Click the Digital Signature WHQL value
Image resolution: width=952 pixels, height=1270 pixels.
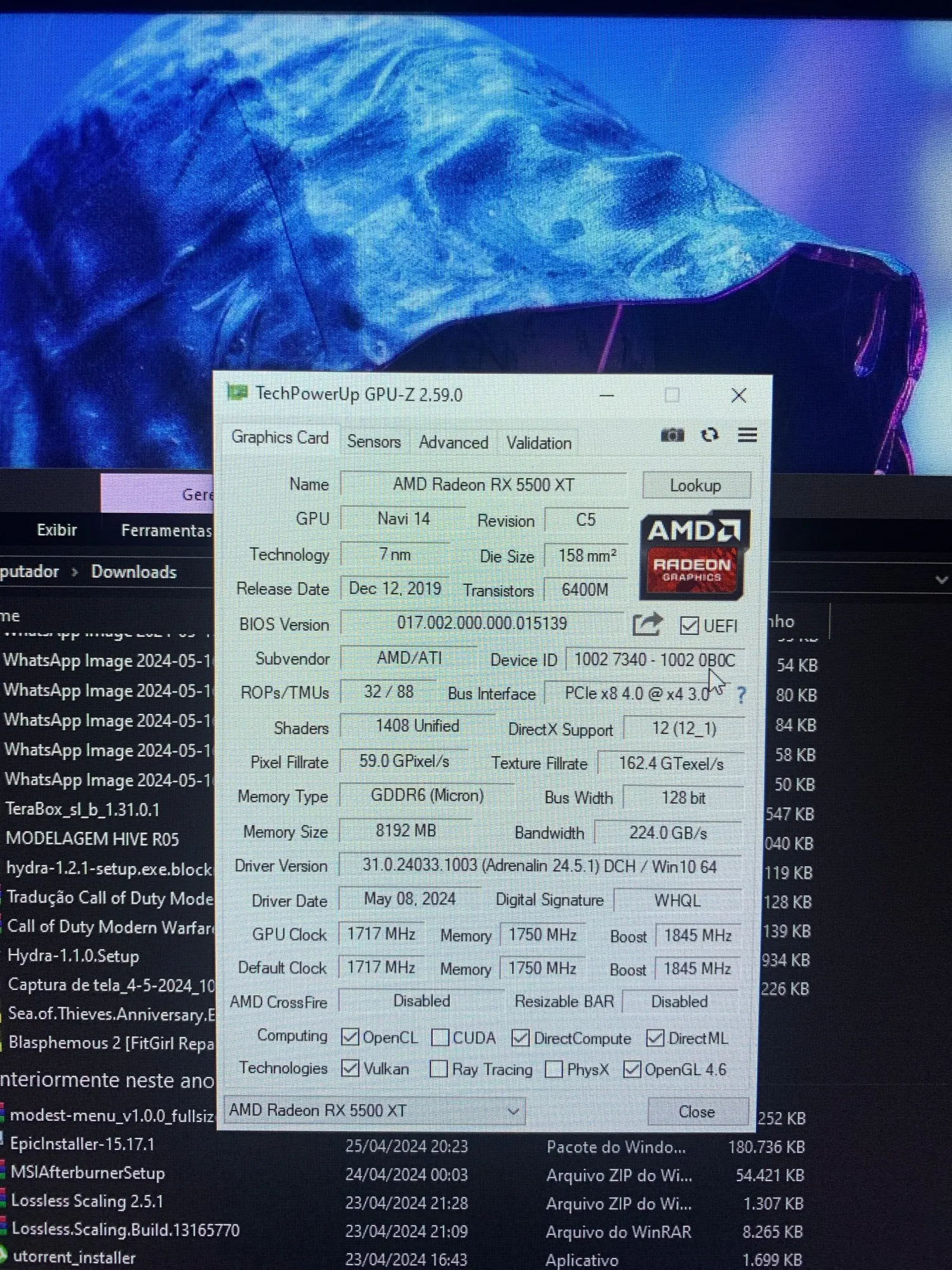[x=678, y=901]
